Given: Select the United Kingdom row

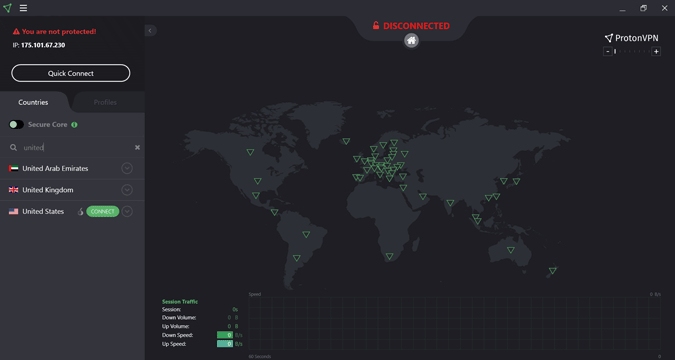Looking at the screenshot, I should 72,190.
